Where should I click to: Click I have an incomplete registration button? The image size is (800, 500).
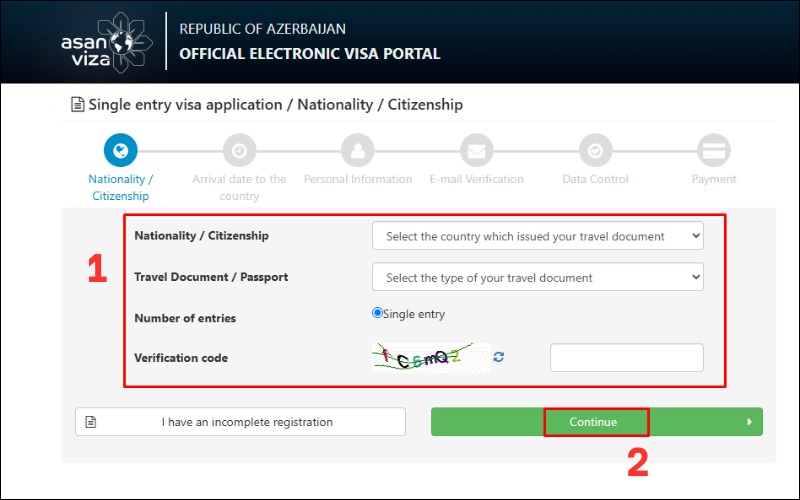click(x=240, y=422)
